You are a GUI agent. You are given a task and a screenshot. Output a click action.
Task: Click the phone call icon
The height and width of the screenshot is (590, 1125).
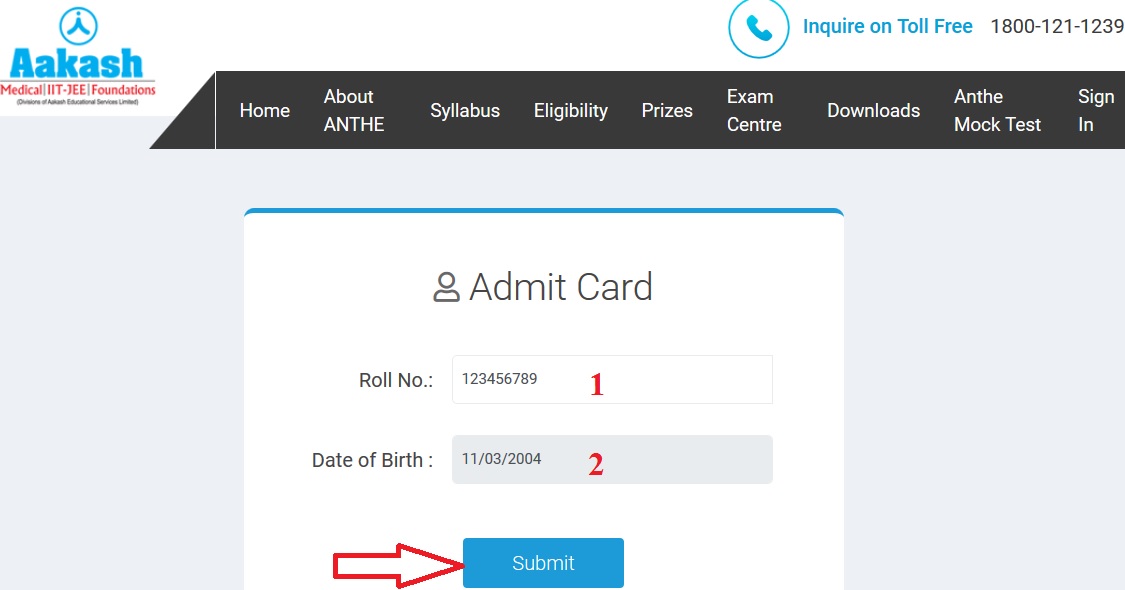click(759, 28)
